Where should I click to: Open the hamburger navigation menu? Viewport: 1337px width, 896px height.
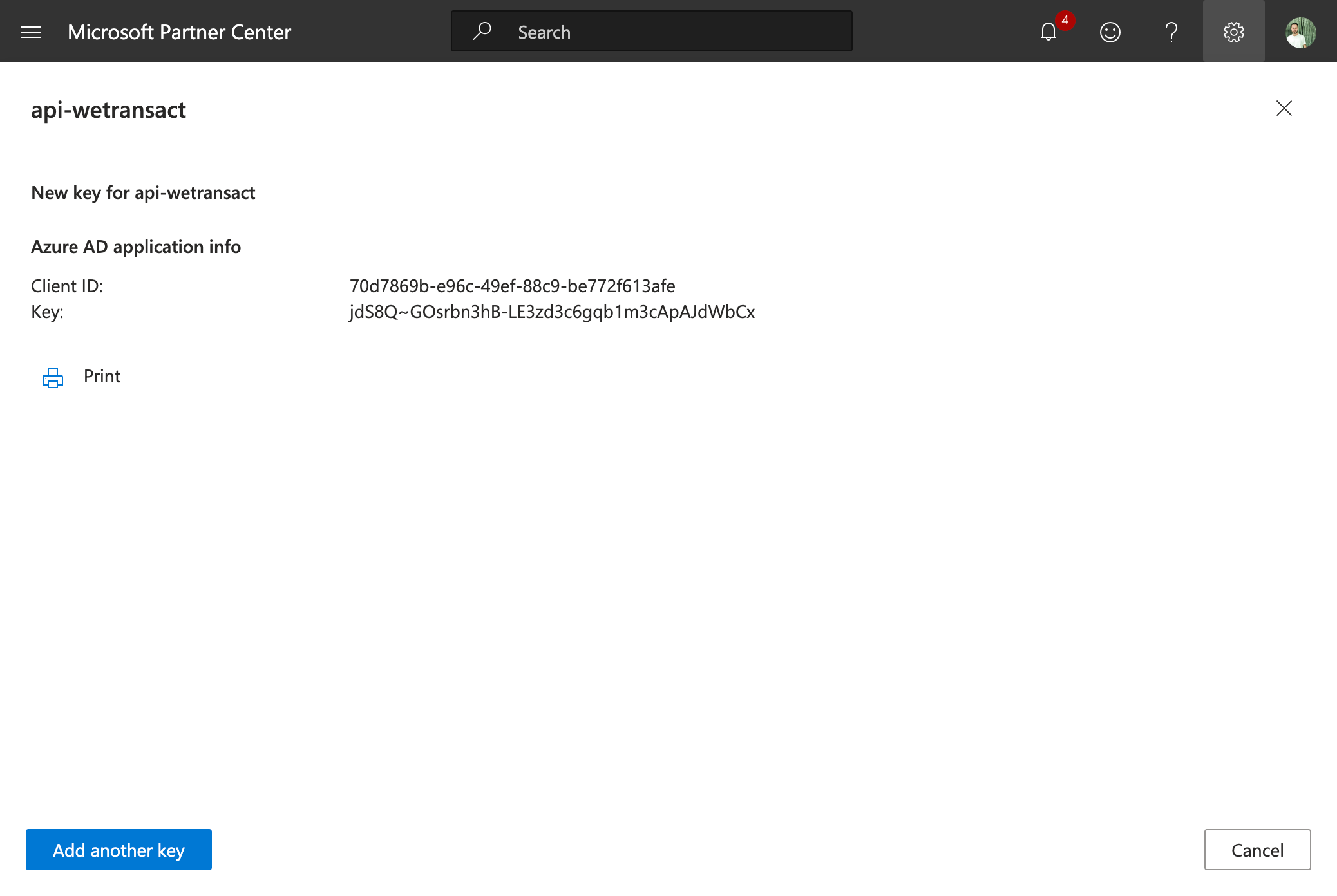coord(31,32)
